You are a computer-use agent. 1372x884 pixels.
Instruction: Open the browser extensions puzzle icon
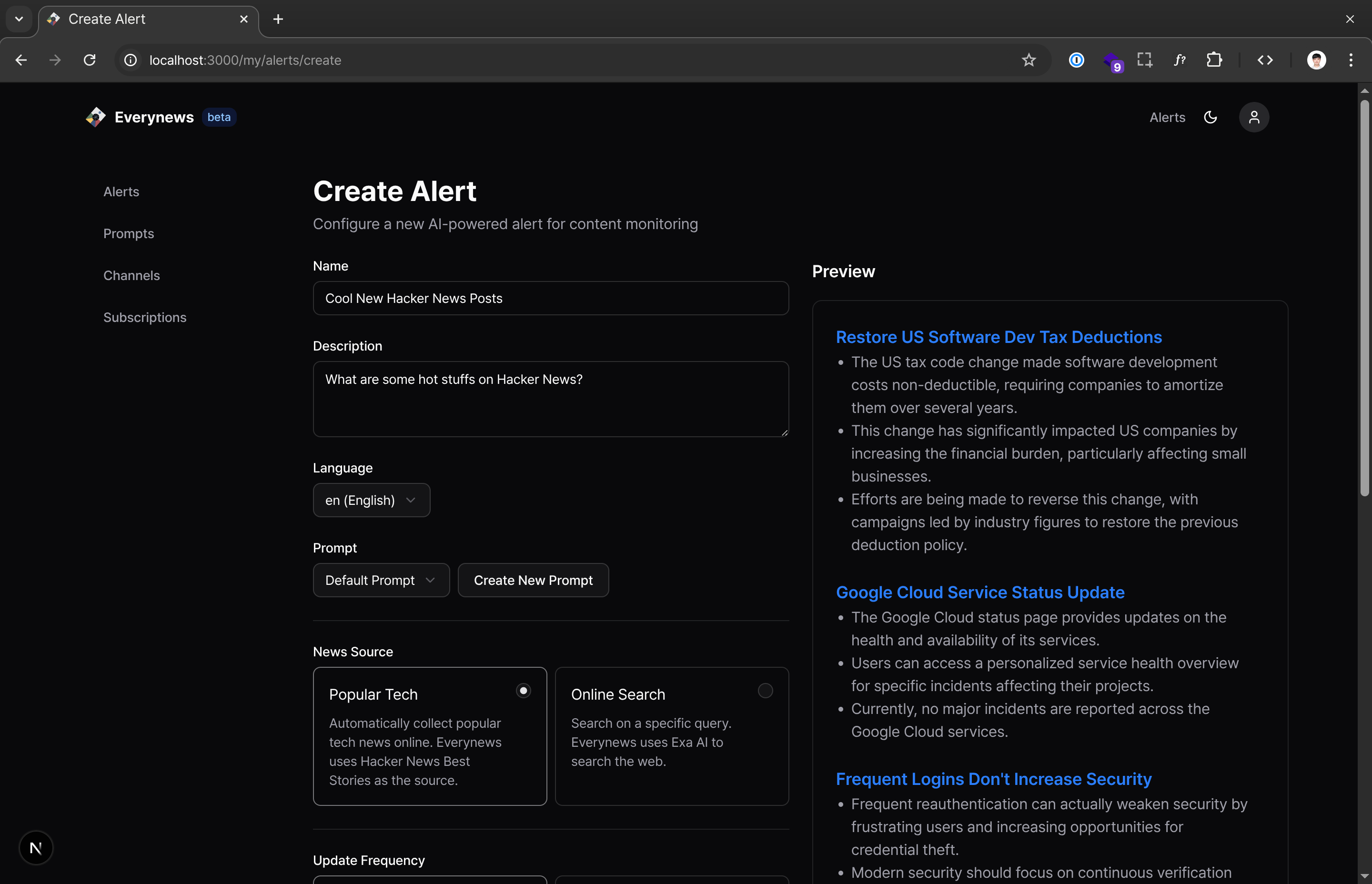click(1214, 60)
